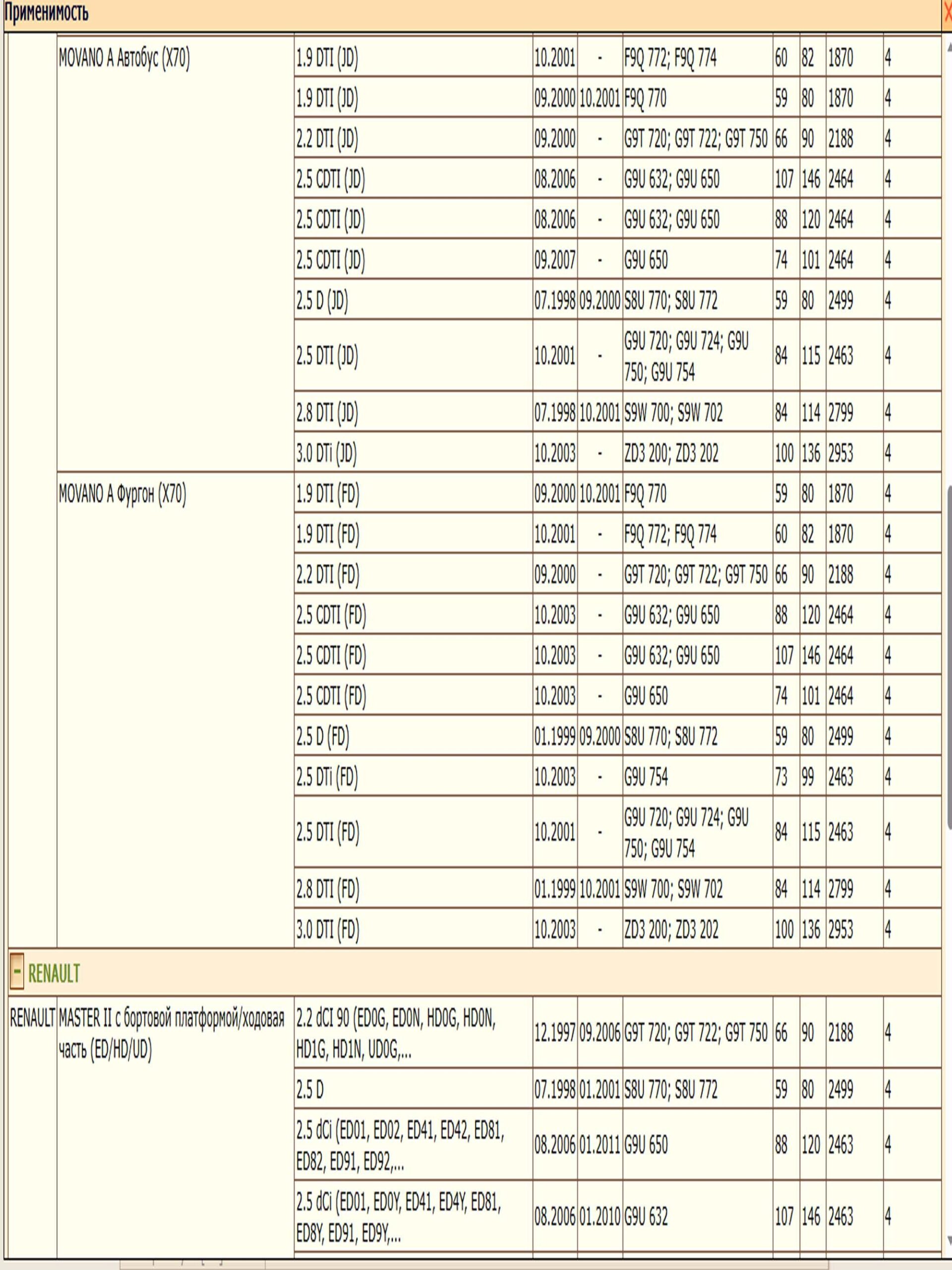Click the 2.8 DTI (FD) model cell
The image size is (952, 1270).
328,889
